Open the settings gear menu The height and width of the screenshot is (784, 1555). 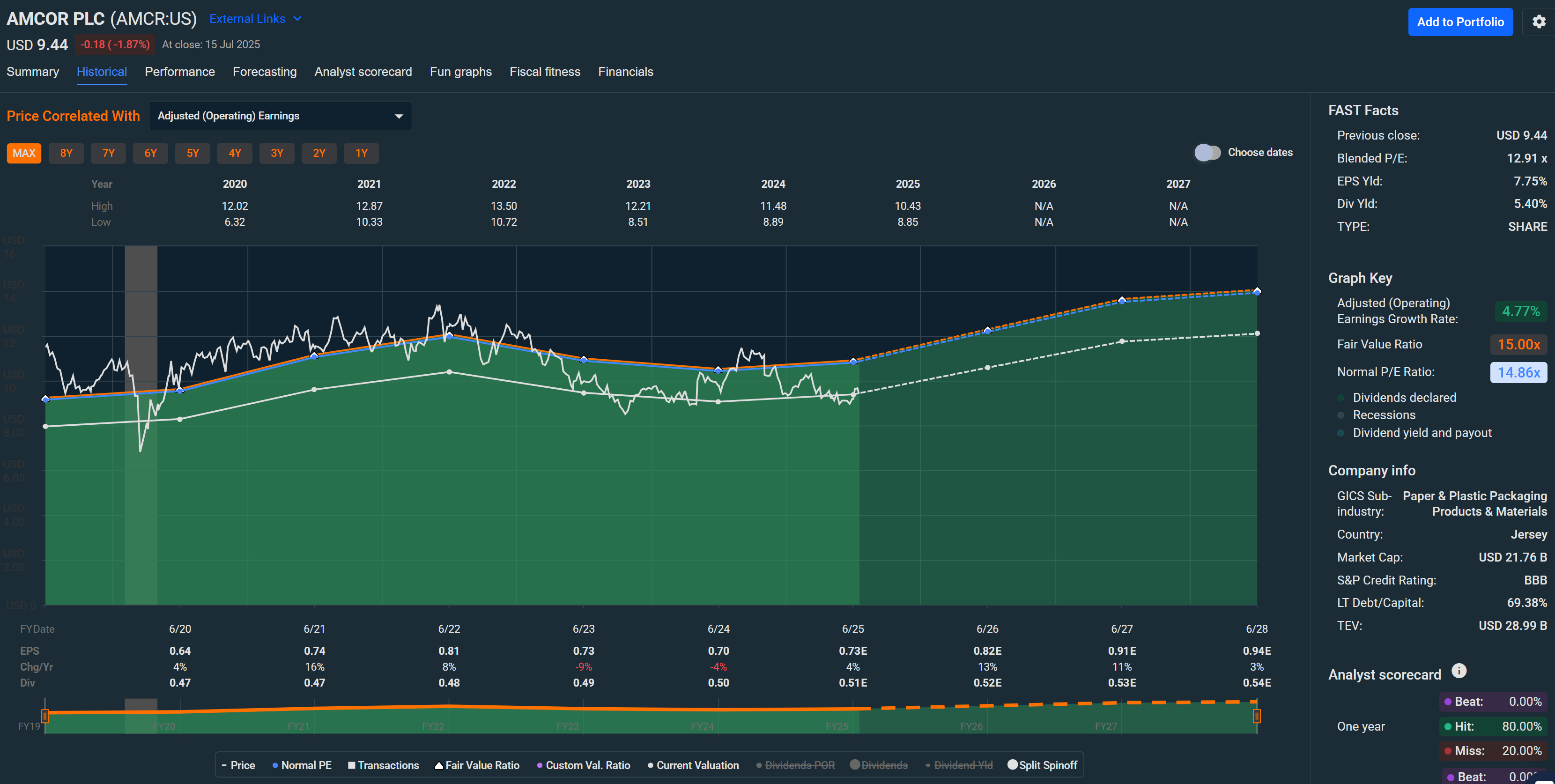1539,22
